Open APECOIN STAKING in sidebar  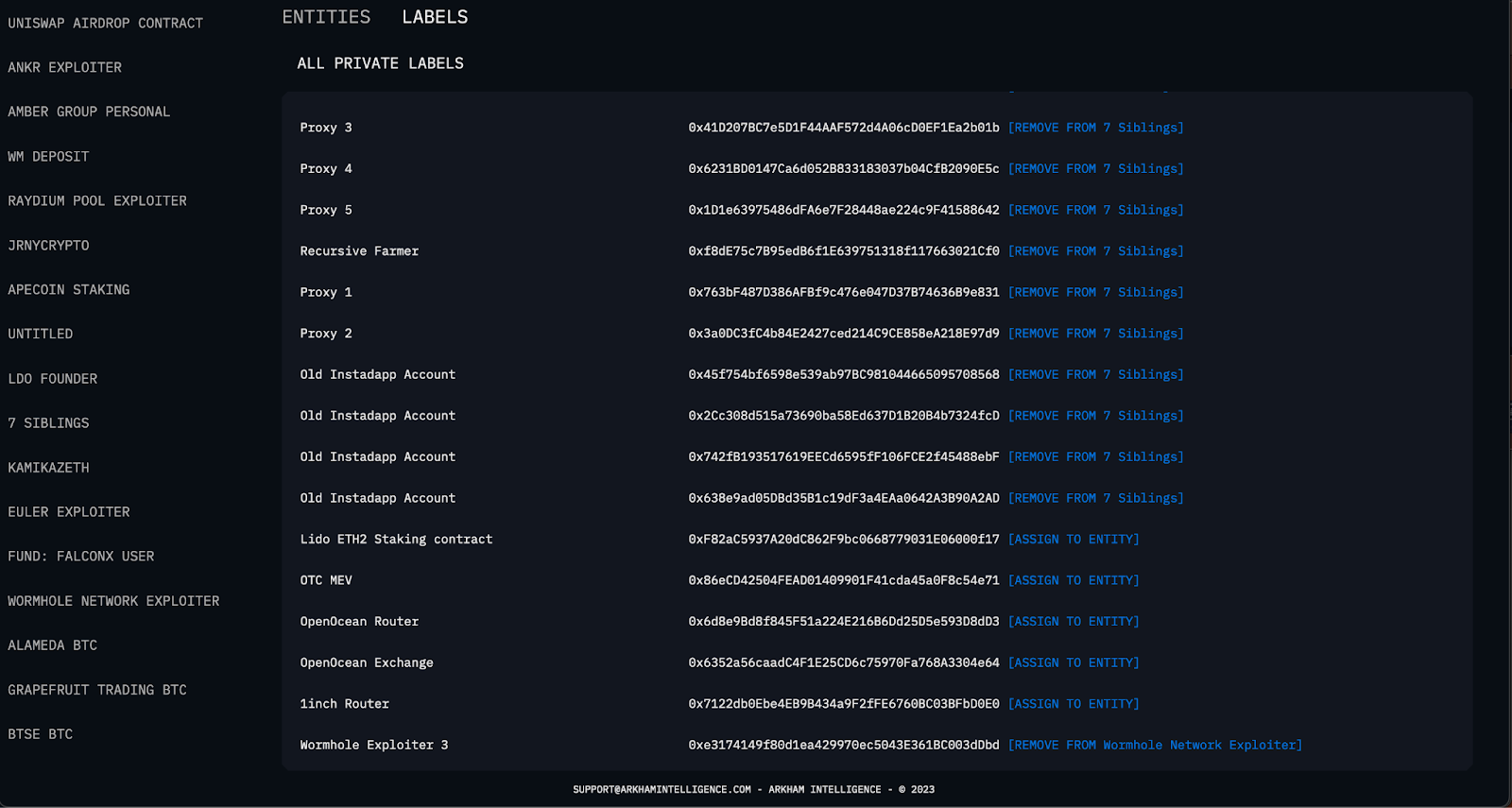(x=69, y=289)
